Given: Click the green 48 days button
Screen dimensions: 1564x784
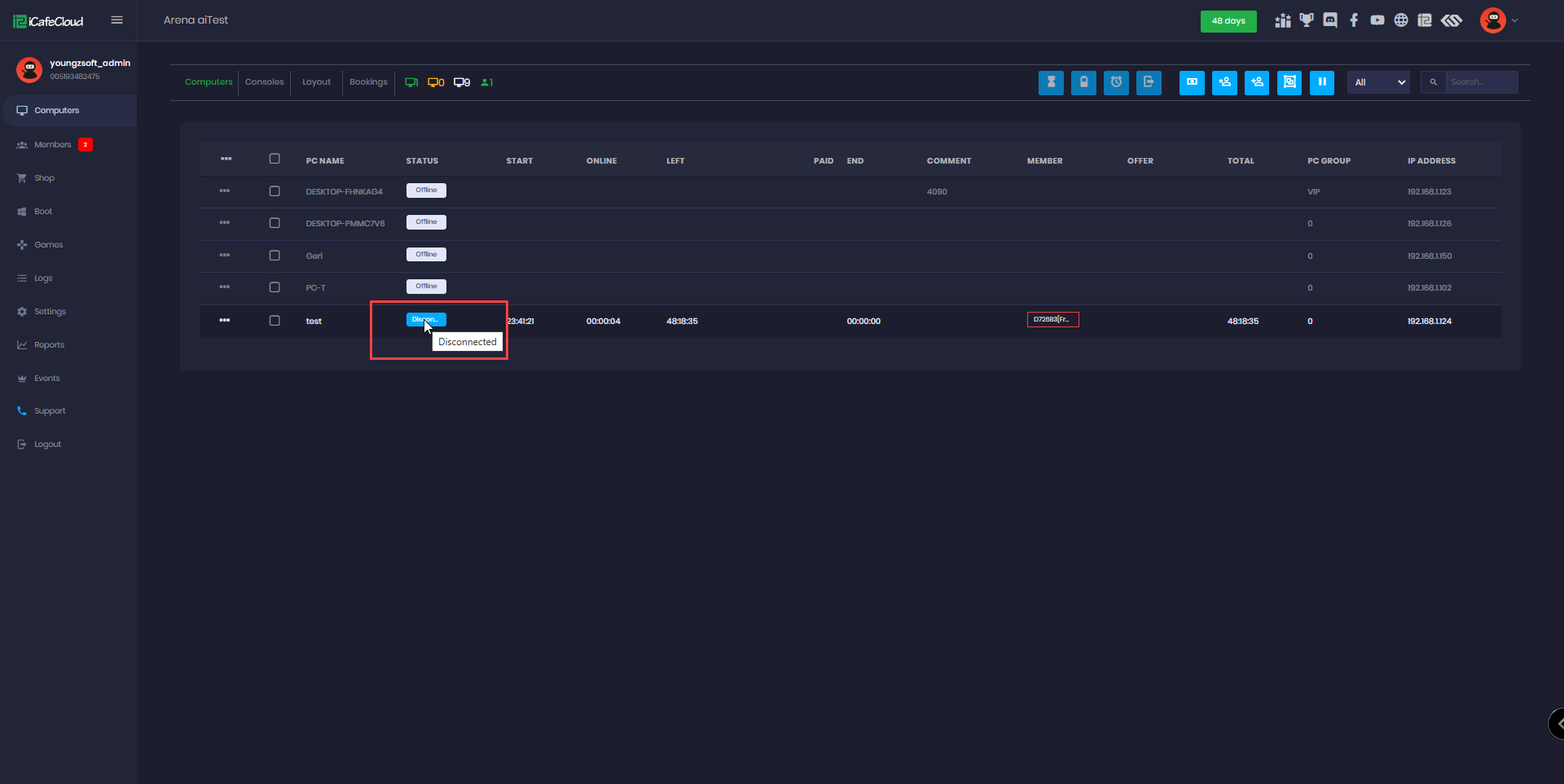Looking at the screenshot, I should pos(1228,21).
